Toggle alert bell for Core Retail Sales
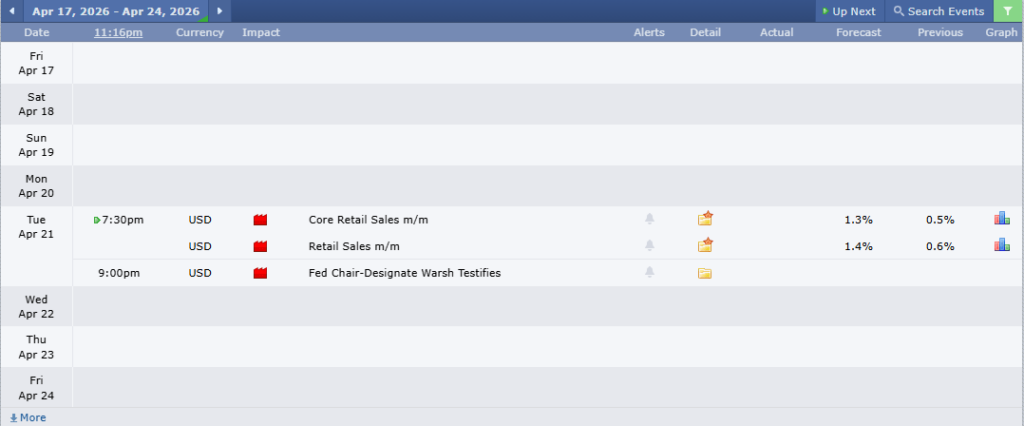The width and height of the screenshot is (1024, 426). tap(650, 219)
